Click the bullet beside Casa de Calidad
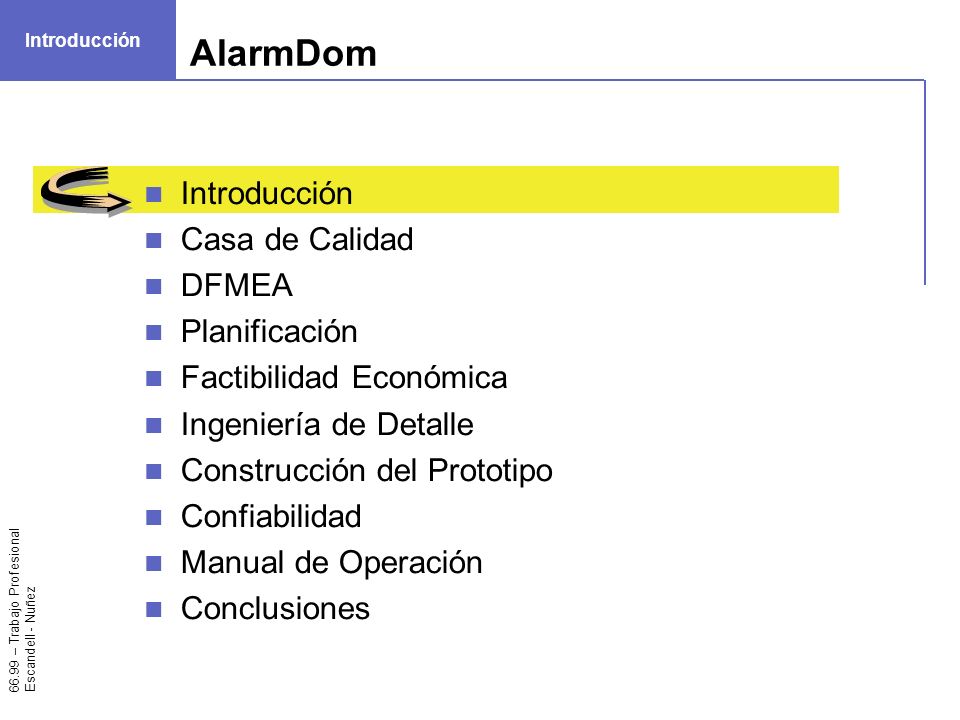The height and width of the screenshot is (720, 960). 154,241
